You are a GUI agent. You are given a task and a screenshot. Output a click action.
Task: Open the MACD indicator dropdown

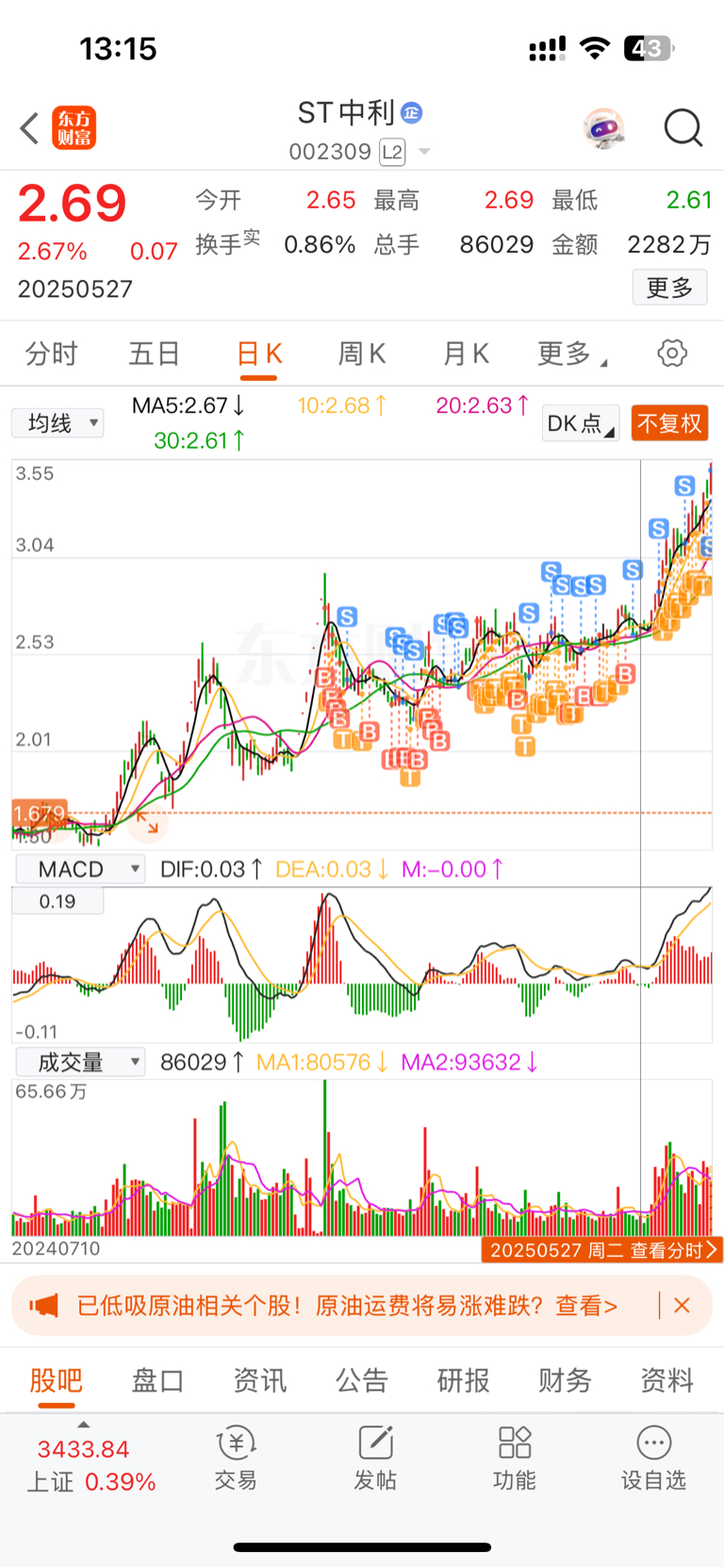tap(80, 869)
